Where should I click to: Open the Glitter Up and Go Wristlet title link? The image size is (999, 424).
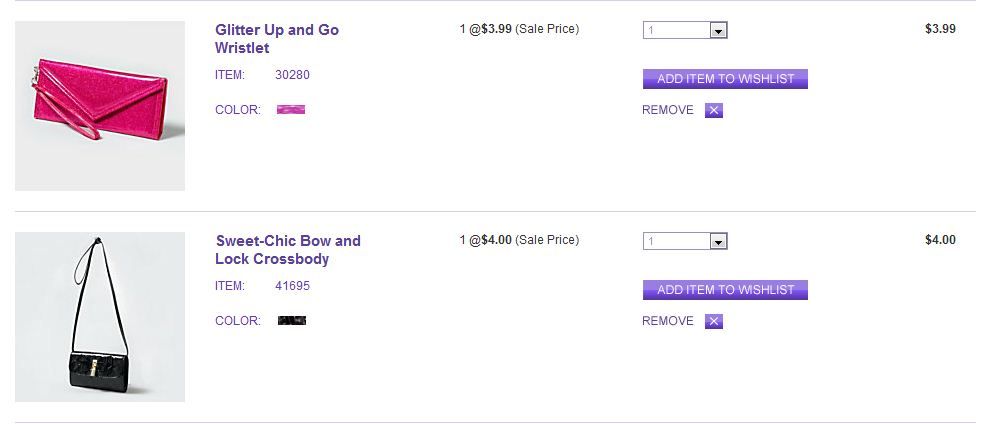tap(277, 39)
